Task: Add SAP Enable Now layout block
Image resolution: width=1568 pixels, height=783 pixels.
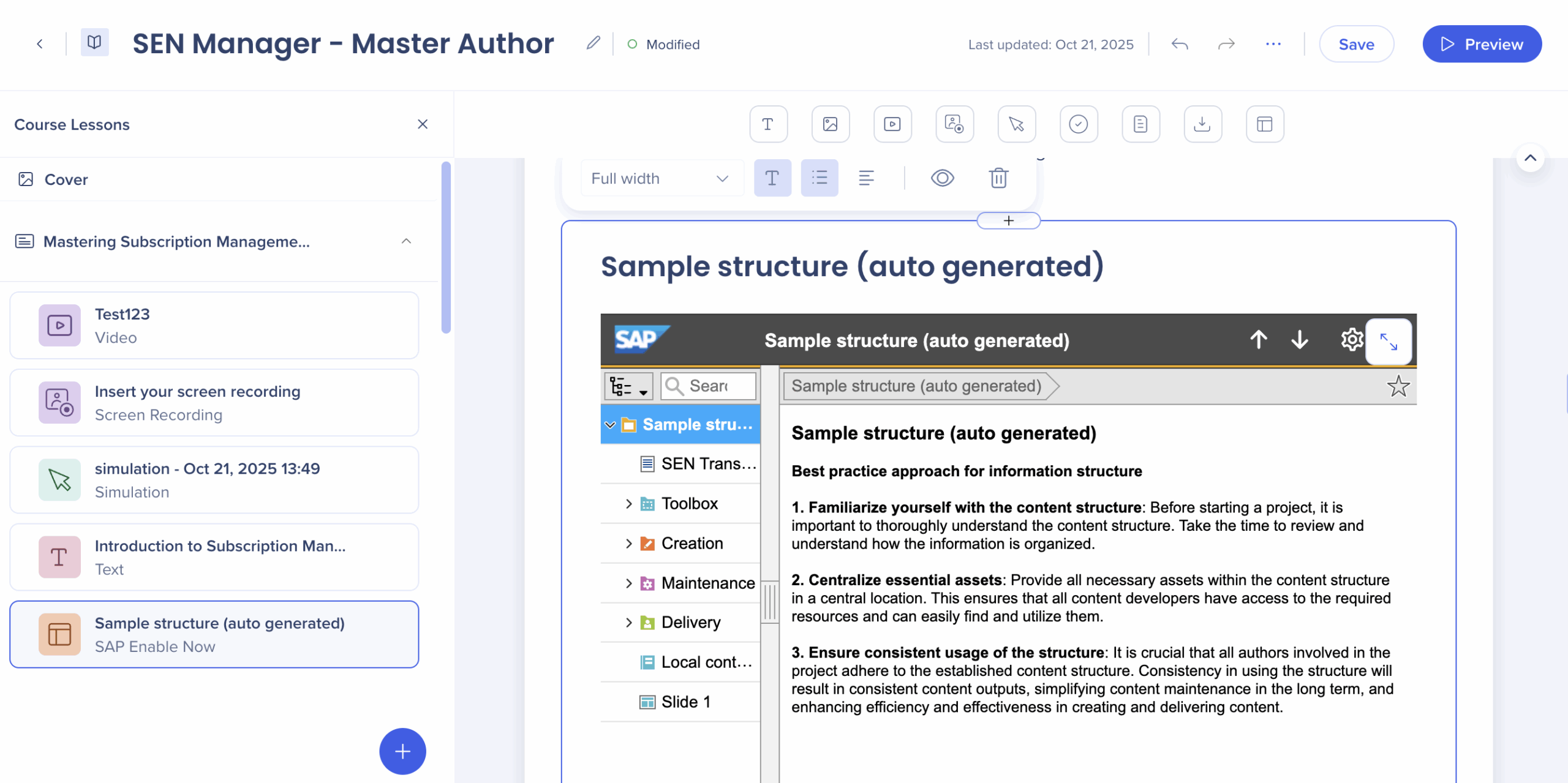Action: [x=1265, y=124]
